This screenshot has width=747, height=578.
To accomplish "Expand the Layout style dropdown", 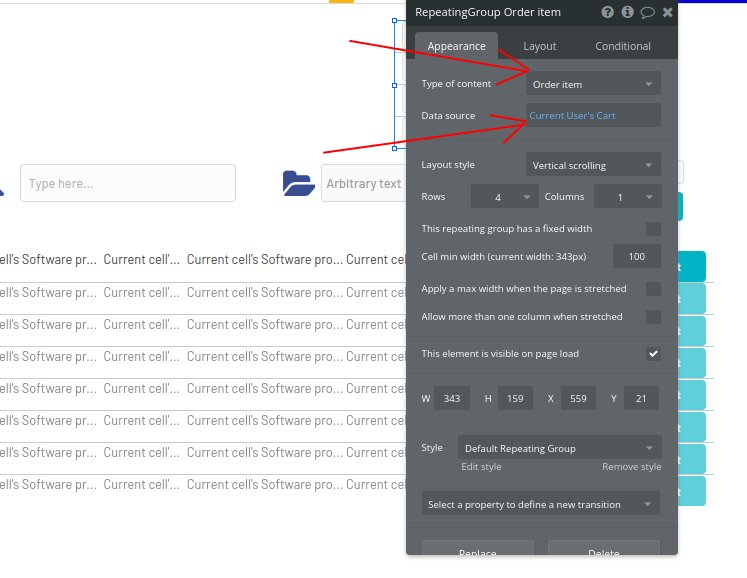I will (x=593, y=165).
